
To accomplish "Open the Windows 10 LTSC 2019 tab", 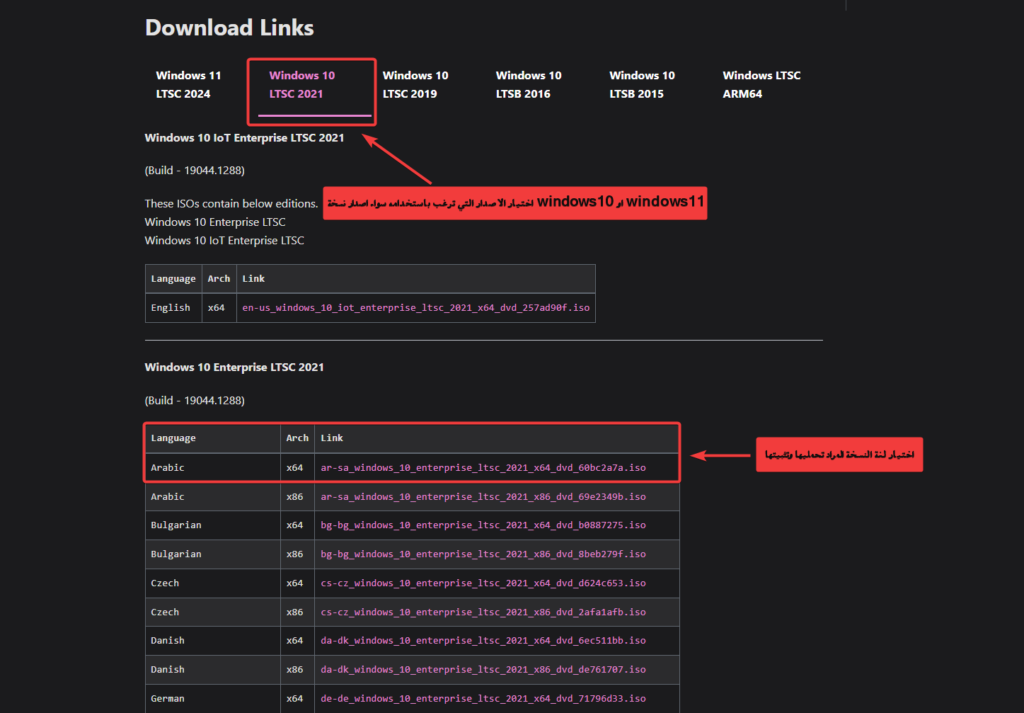I will tap(415, 85).
